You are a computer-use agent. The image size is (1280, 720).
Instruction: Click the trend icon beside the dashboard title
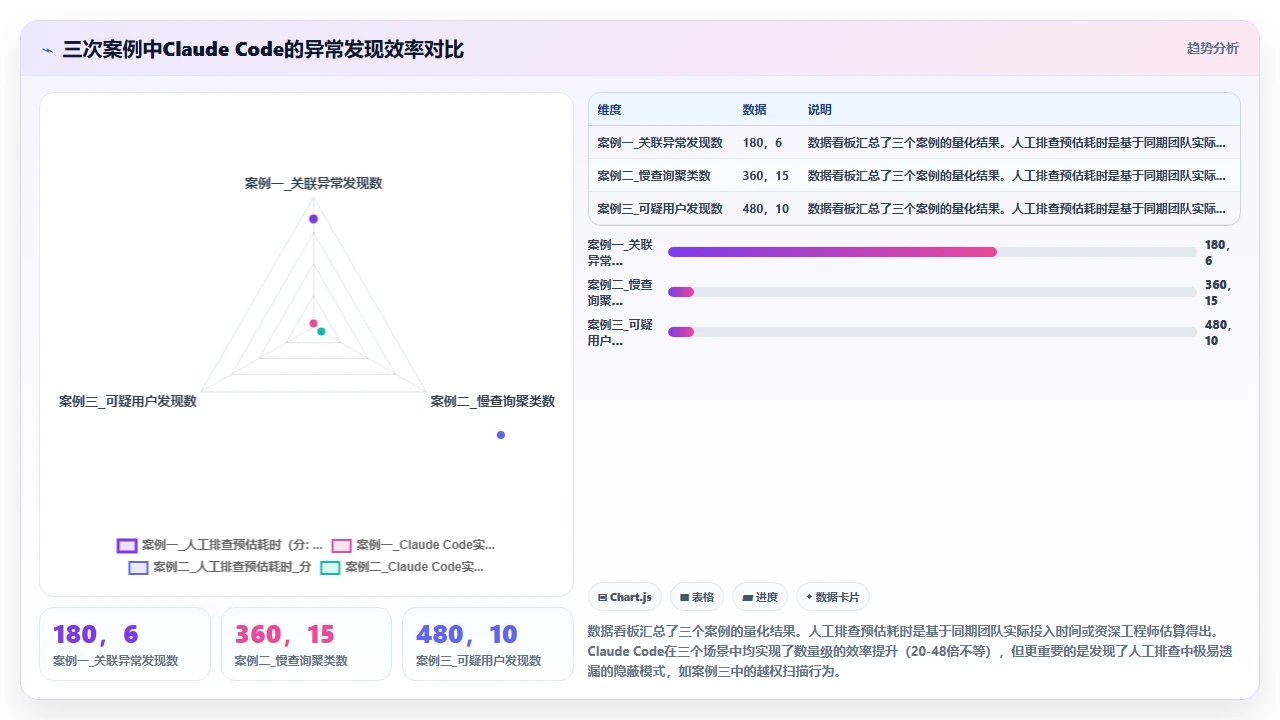47,50
